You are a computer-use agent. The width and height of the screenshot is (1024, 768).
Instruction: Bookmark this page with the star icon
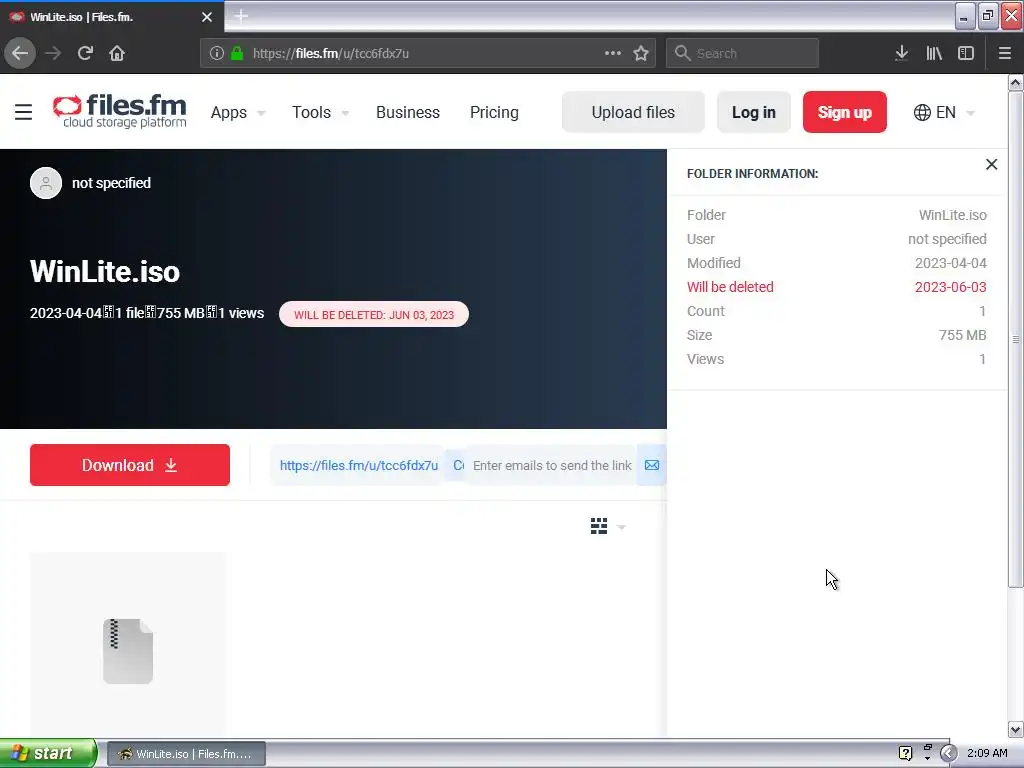[641, 53]
